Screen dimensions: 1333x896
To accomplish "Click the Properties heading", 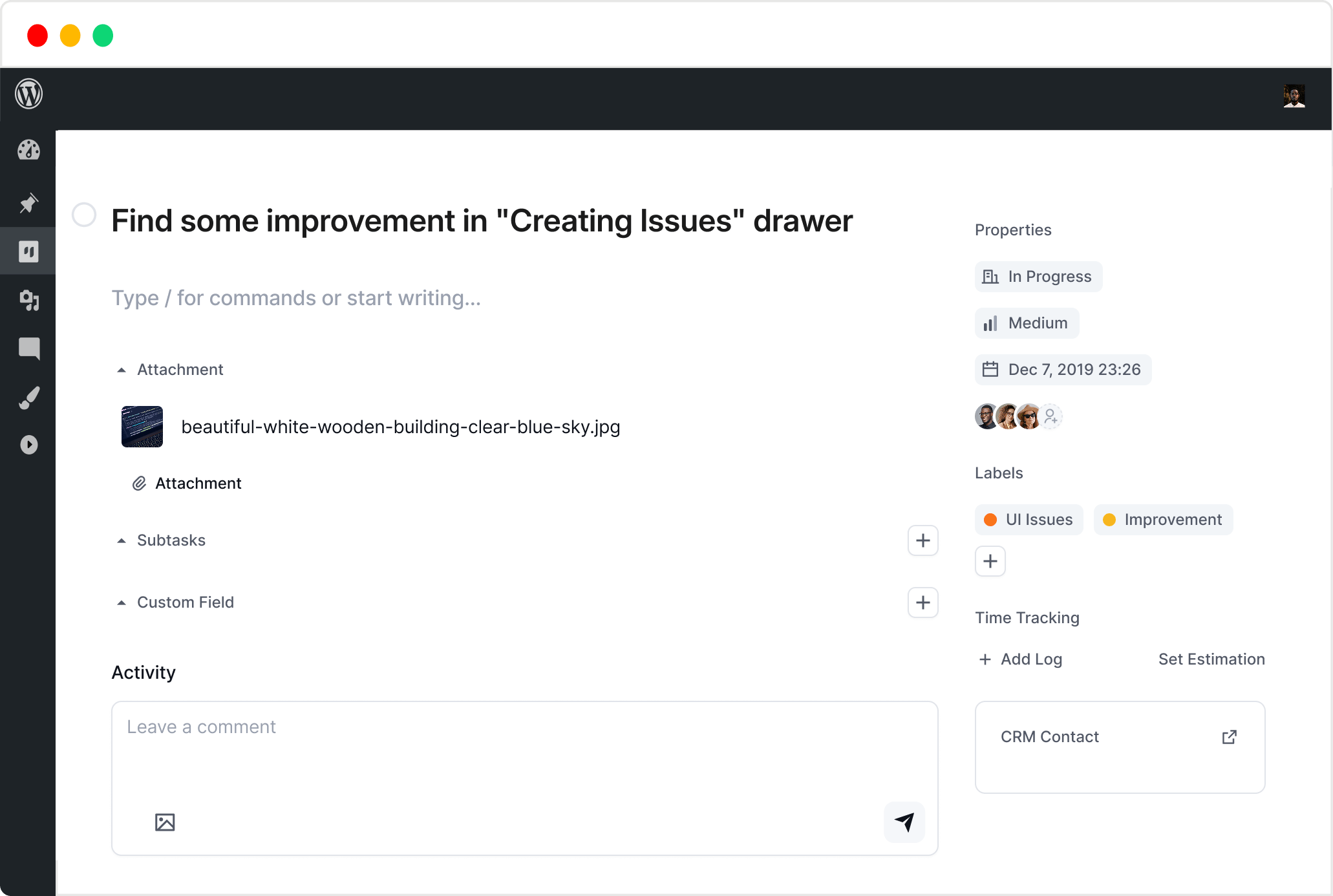I will tap(1013, 230).
